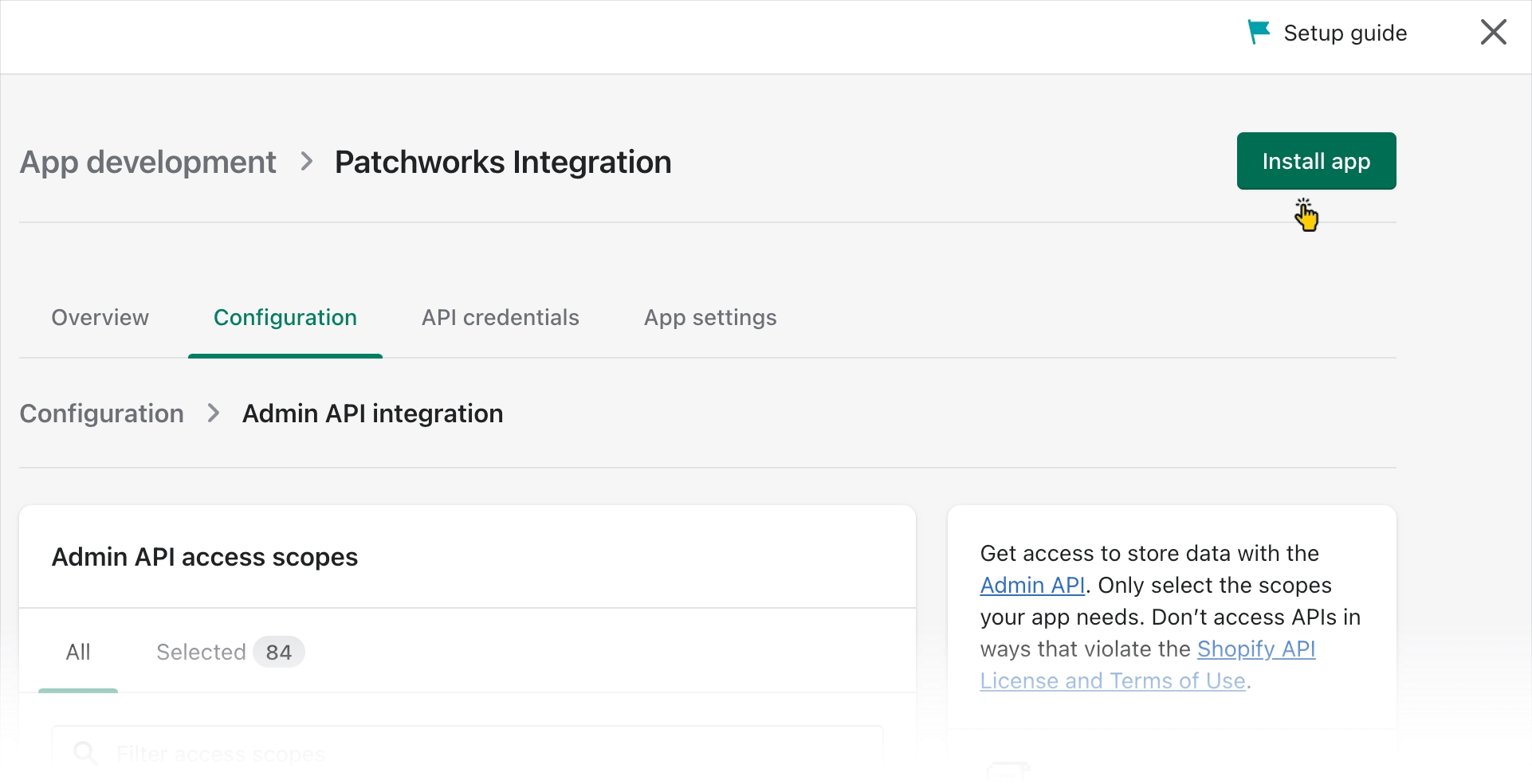The width and height of the screenshot is (1532, 784).
Task: Install the Patchworks Integration app
Action: (x=1315, y=161)
